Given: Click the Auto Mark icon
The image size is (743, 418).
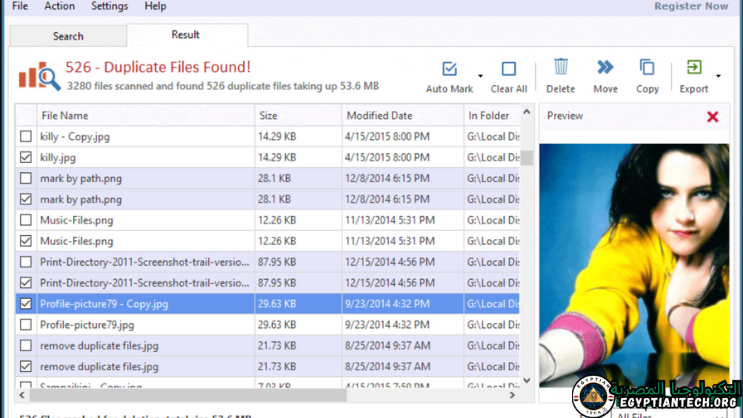Looking at the screenshot, I should [449, 69].
